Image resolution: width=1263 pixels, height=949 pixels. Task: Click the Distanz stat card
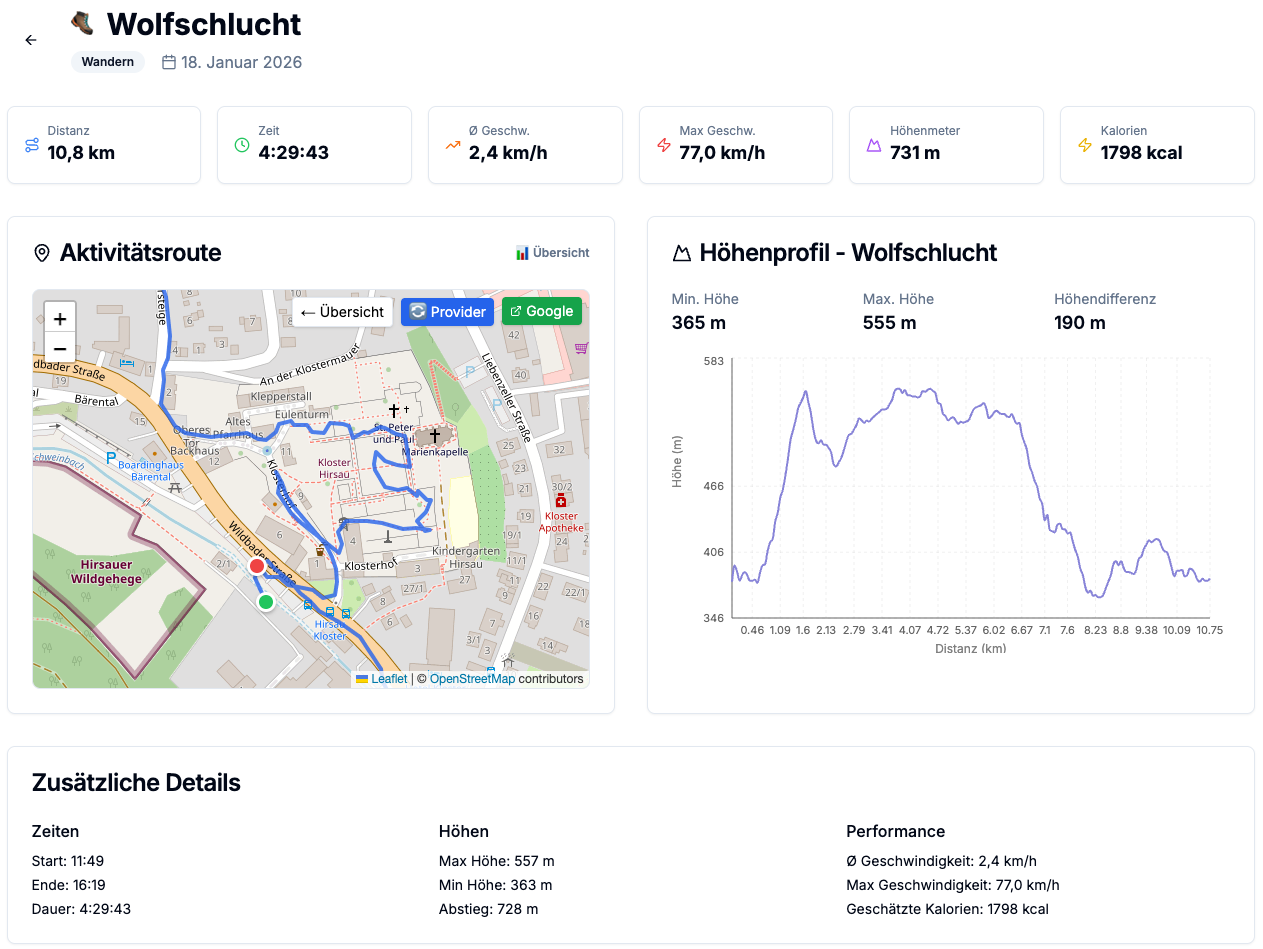pyautogui.click(x=104, y=145)
